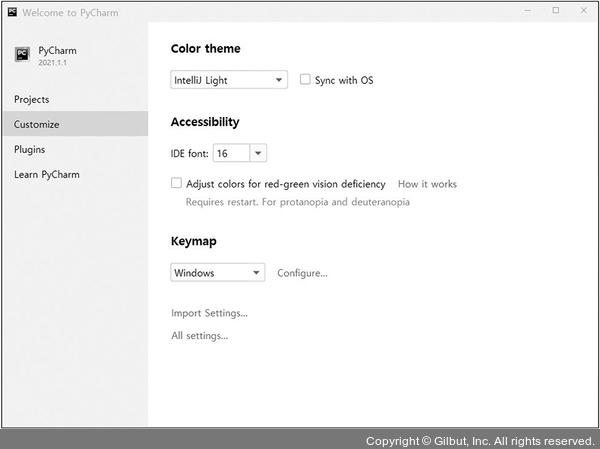
Task: Maximize the Welcome to PyCharm window
Action: point(556,10)
